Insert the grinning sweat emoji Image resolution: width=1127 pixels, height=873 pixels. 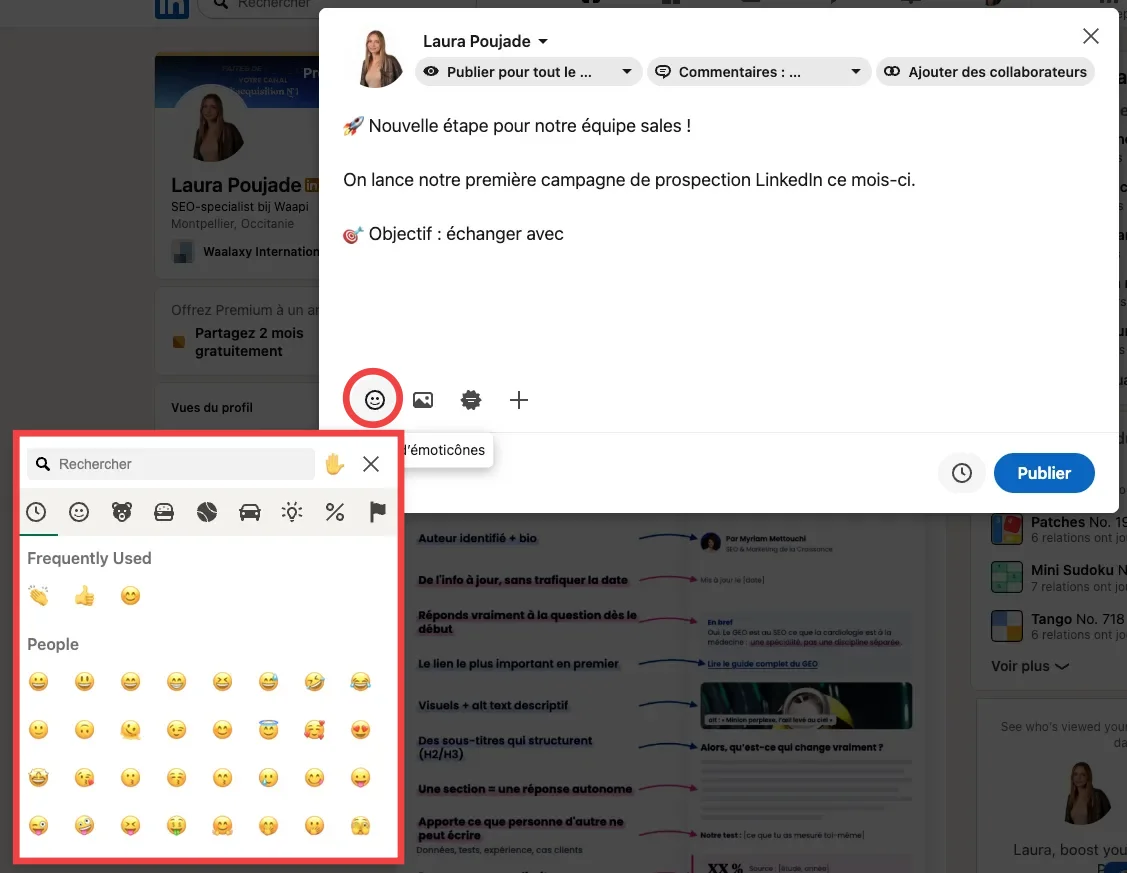[268, 681]
